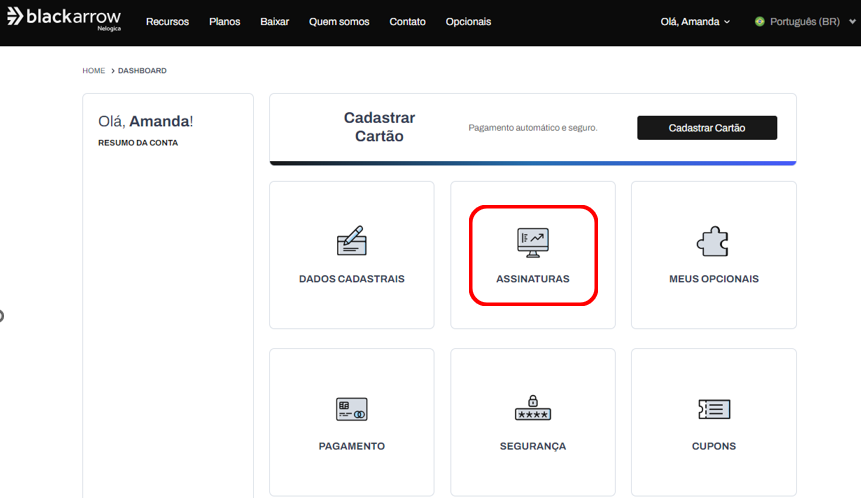
Task: Click the Meus Opcionais puzzle piece icon
Action: (713, 241)
